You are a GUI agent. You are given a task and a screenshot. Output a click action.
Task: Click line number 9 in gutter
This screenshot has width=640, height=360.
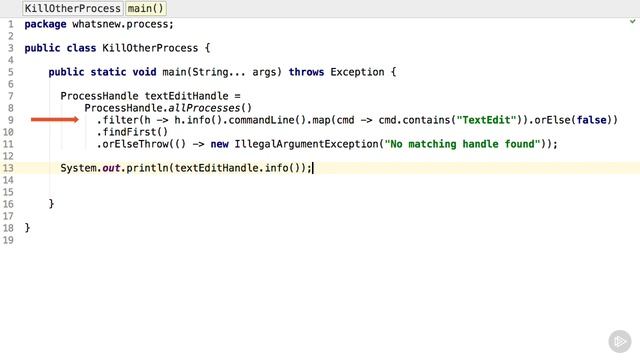point(11,120)
